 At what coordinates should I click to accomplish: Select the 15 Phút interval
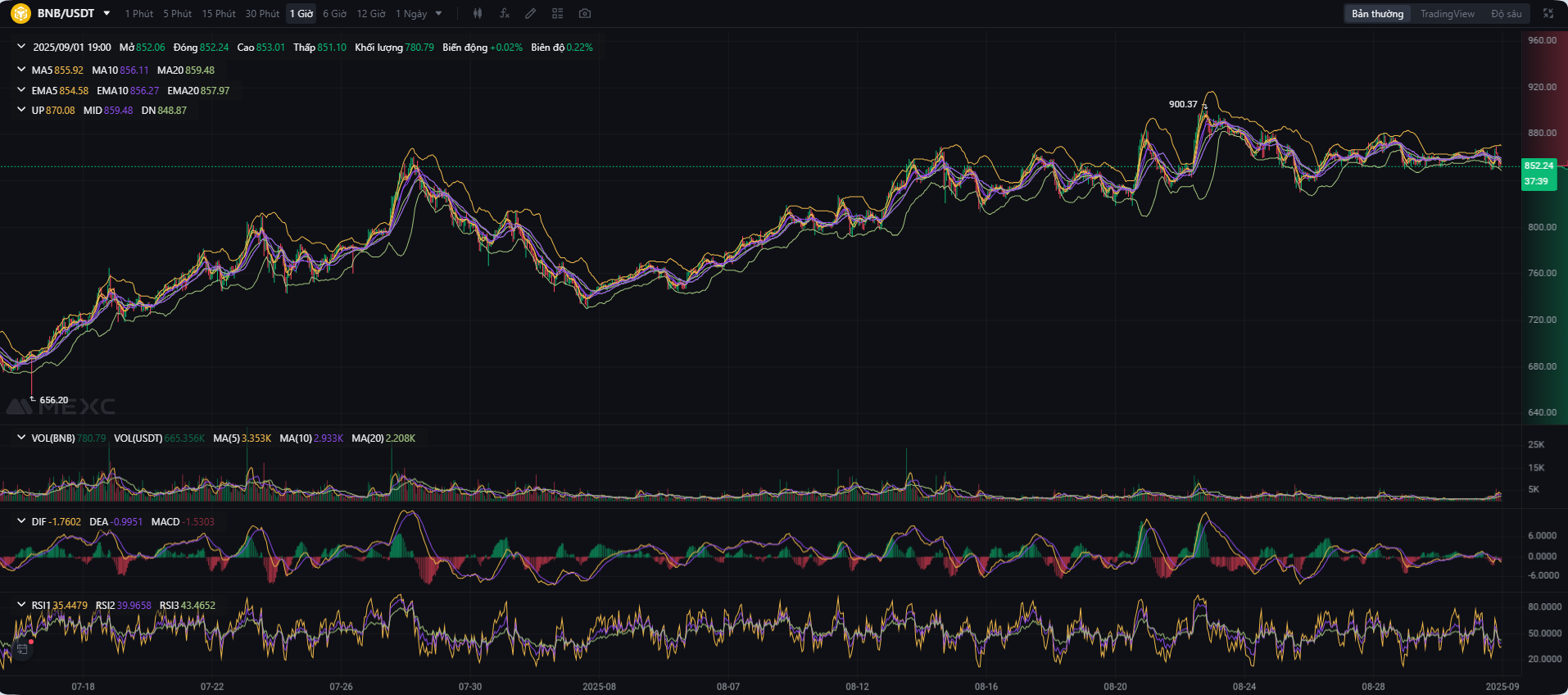pos(219,14)
